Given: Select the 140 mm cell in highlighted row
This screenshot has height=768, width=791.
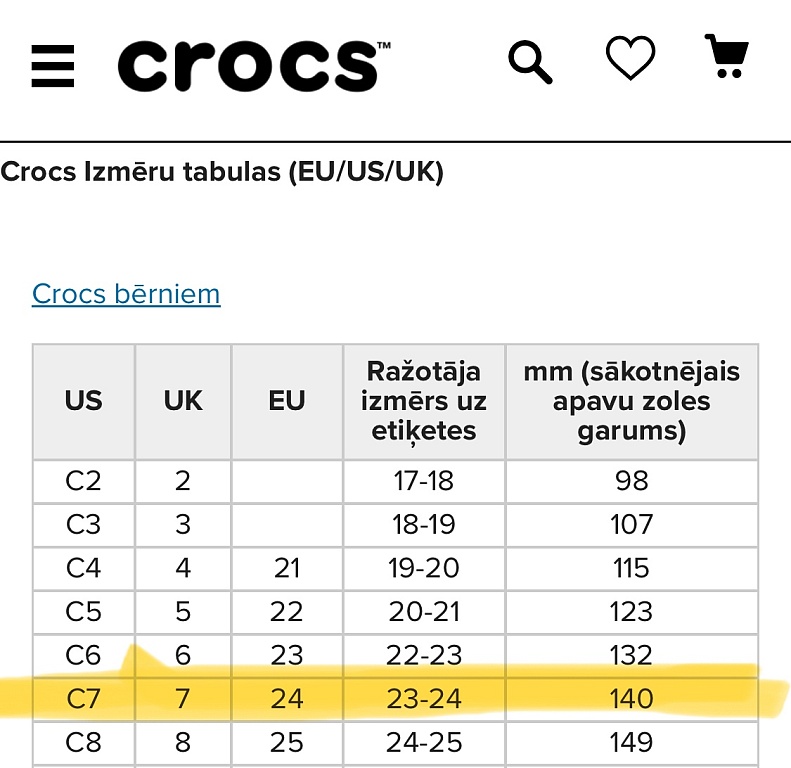Looking at the screenshot, I should pos(632,699).
